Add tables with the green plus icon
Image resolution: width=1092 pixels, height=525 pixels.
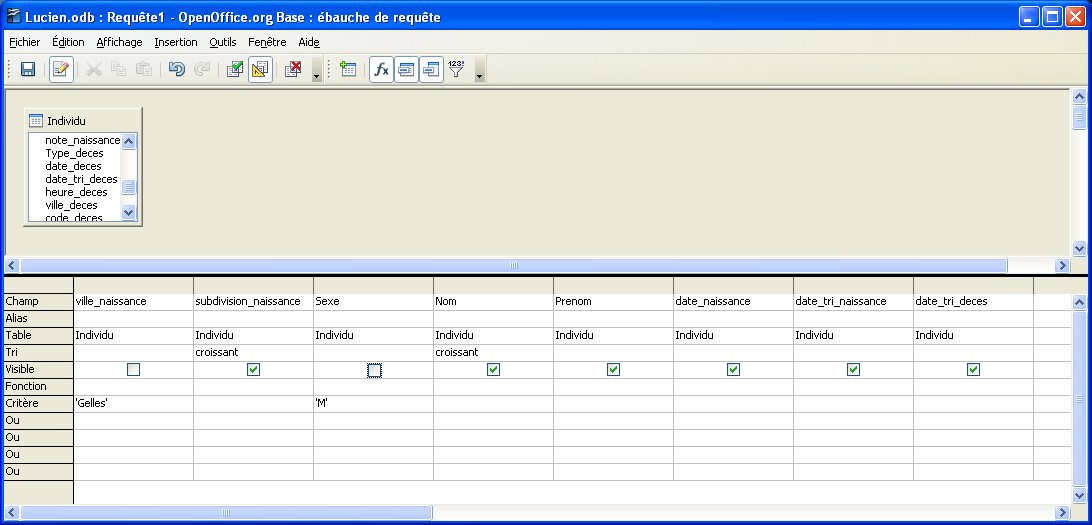click(x=348, y=70)
